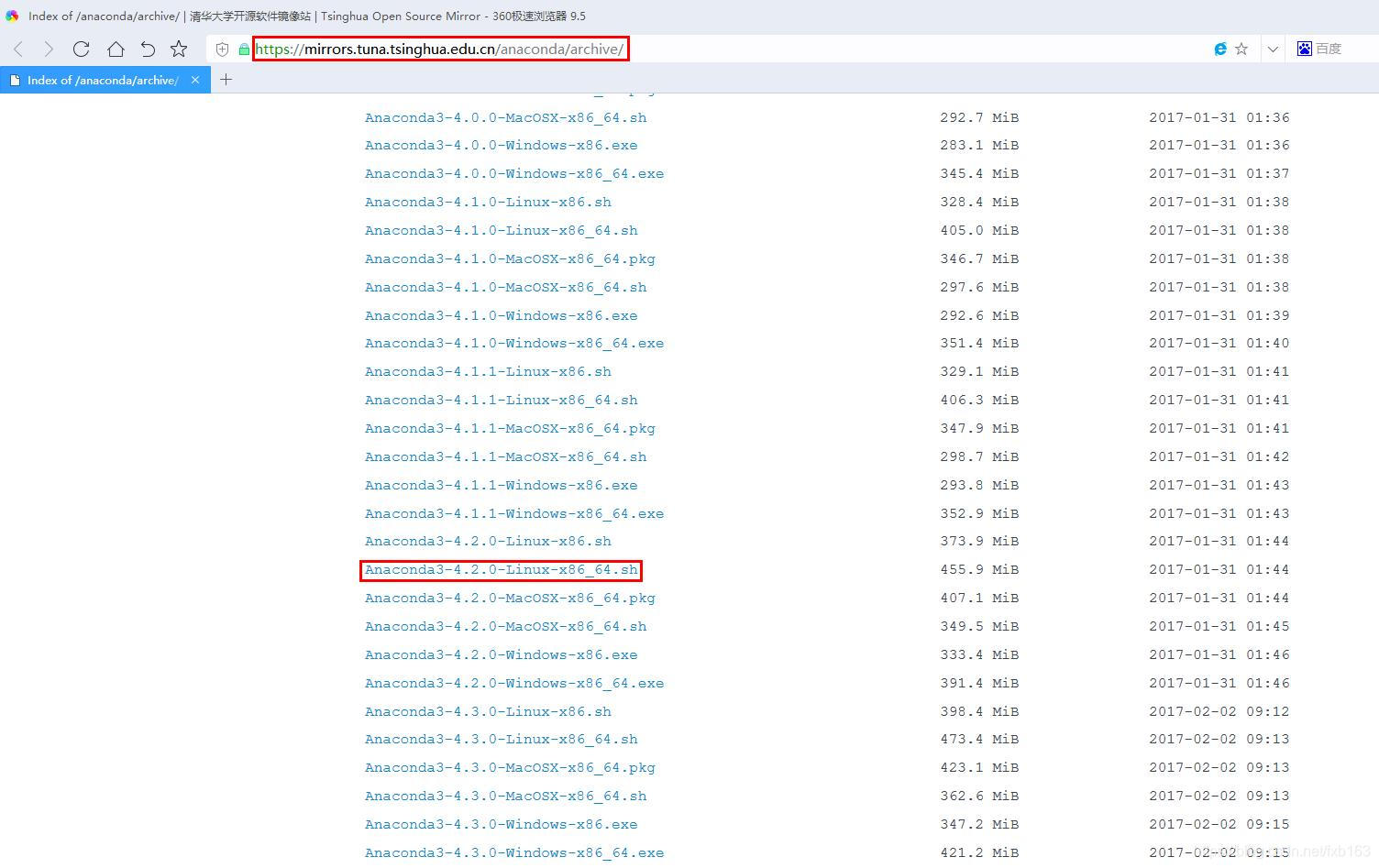
Task: Open a new tab with the plus button
Action: tap(226, 80)
